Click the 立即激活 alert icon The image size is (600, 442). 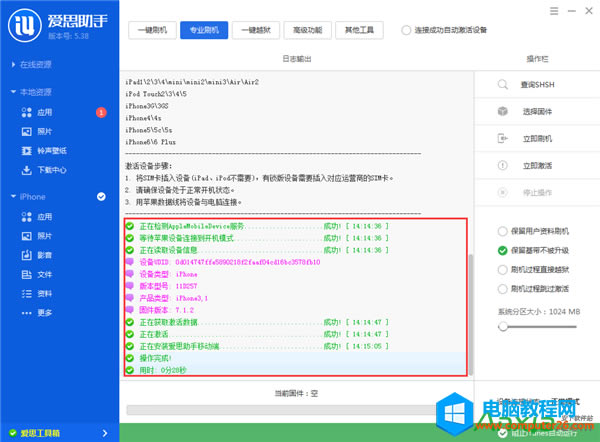coord(502,165)
